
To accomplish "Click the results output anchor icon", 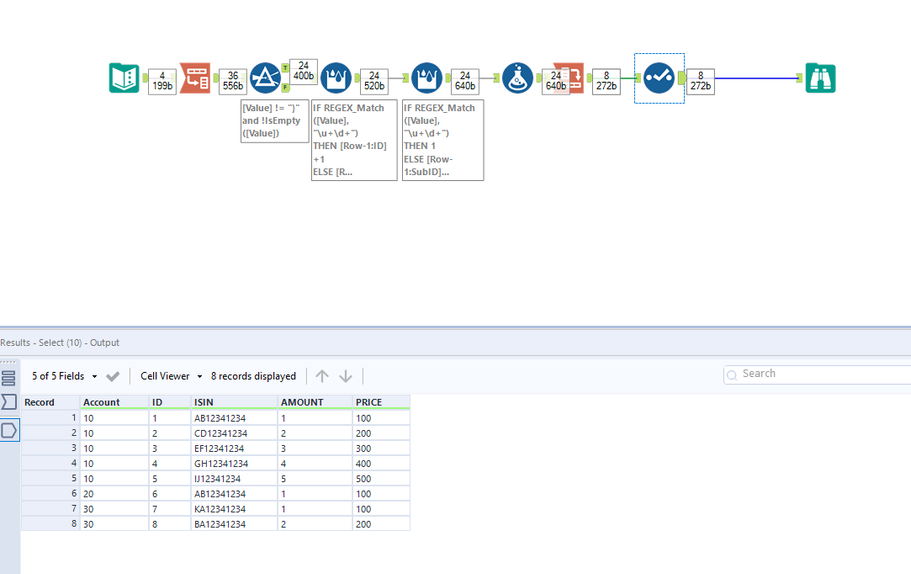I will [9, 430].
